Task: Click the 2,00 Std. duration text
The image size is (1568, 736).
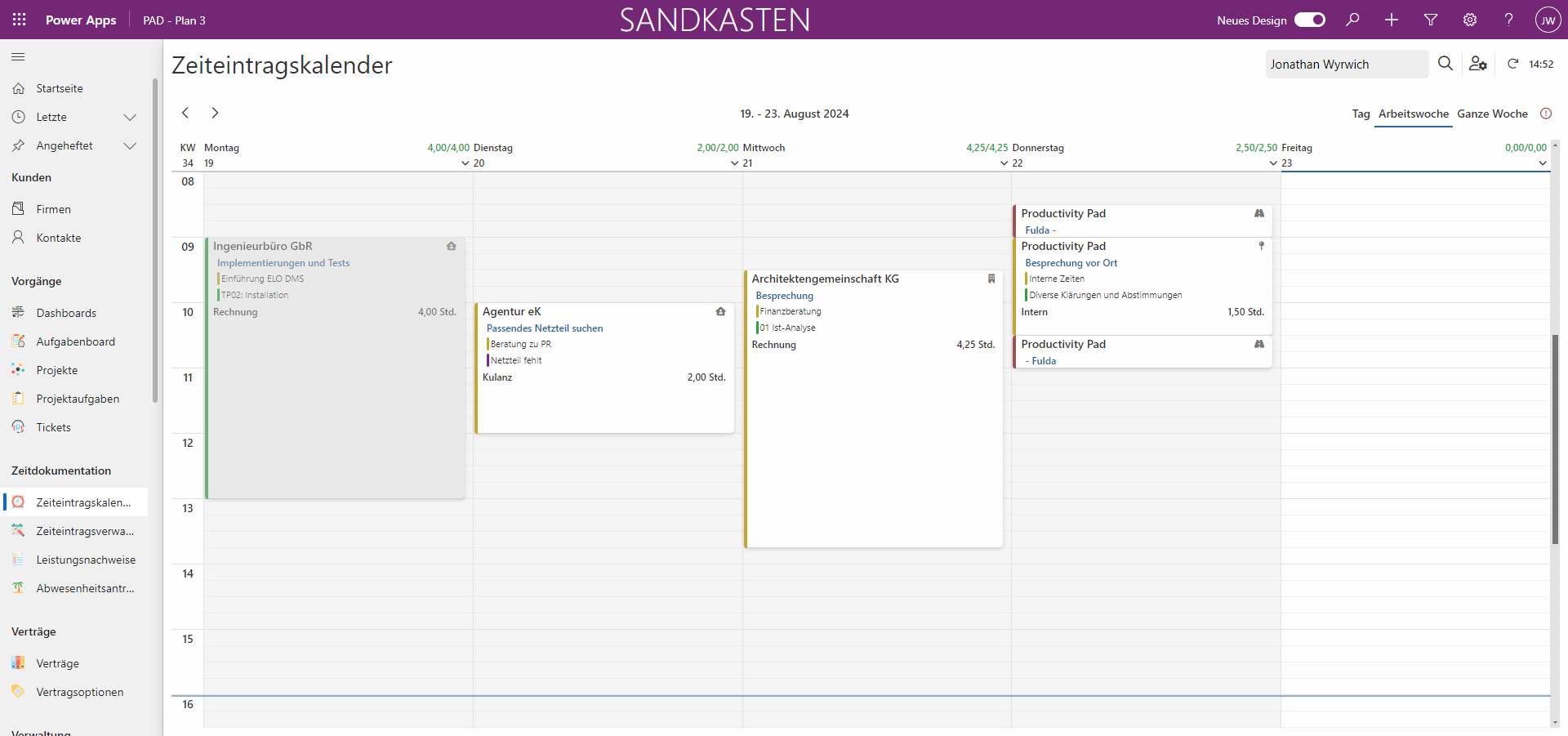Action: pos(706,377)
